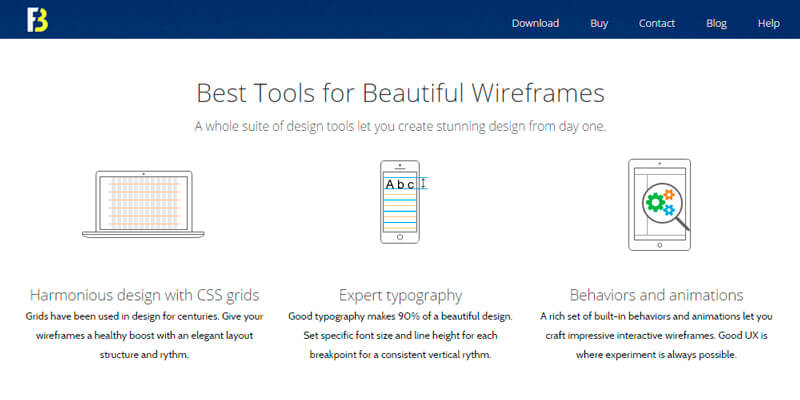Click the phone typography illustration
This screenshot has width=800, height=400.
pyautogui.click(x=400, y=203)
